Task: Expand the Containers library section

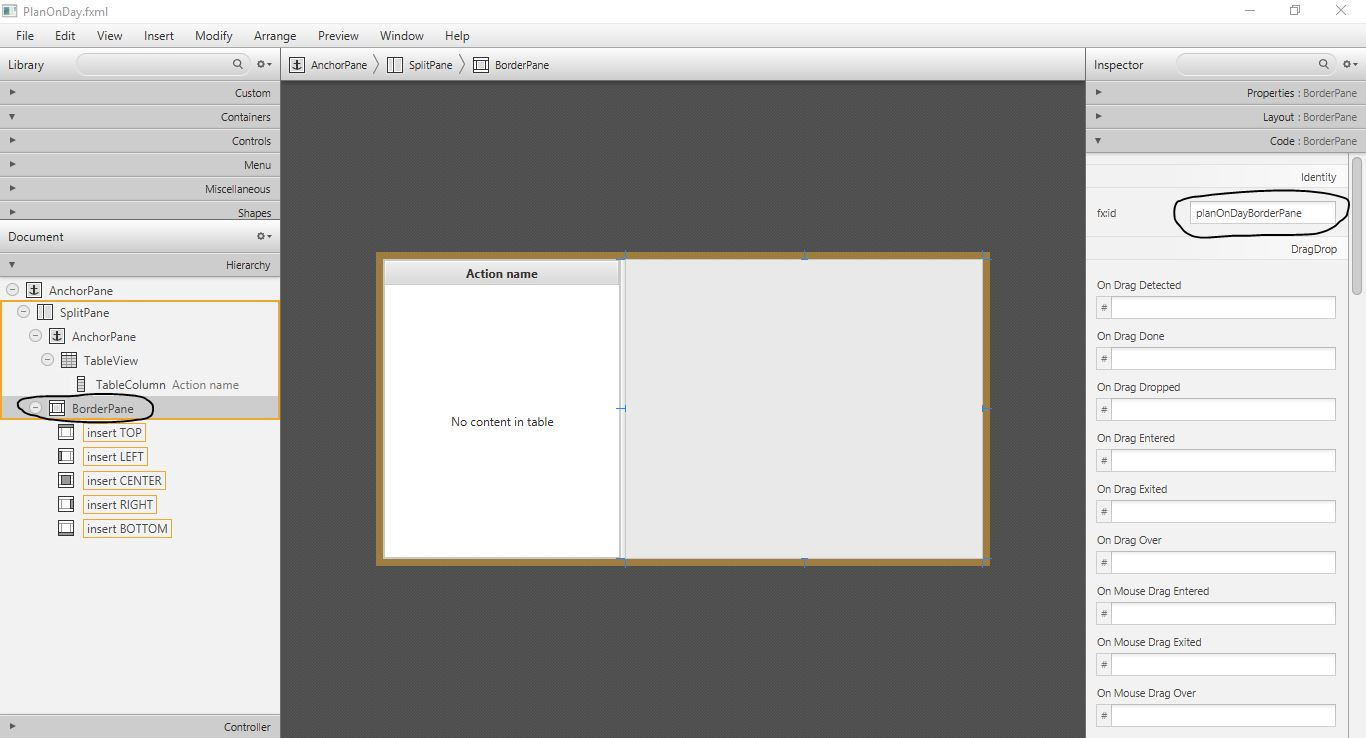Action: [140, 116]
